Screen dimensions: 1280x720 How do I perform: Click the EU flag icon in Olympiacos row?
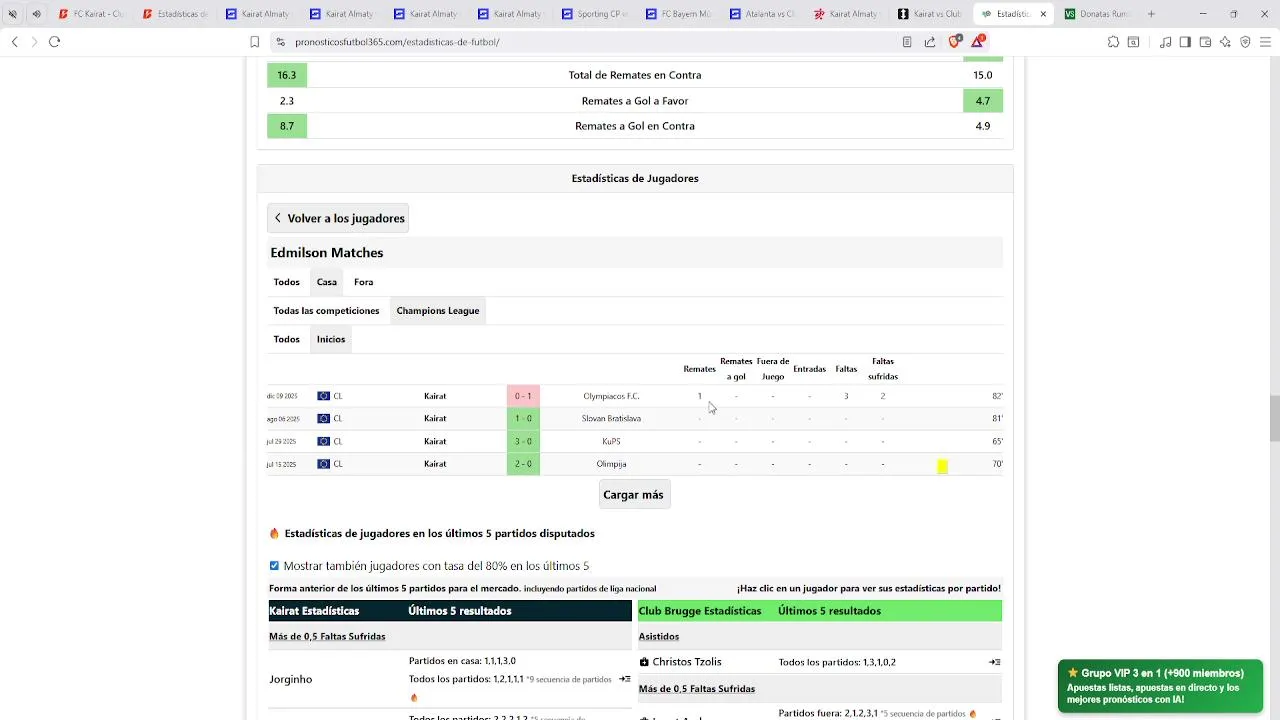[323, 396]
